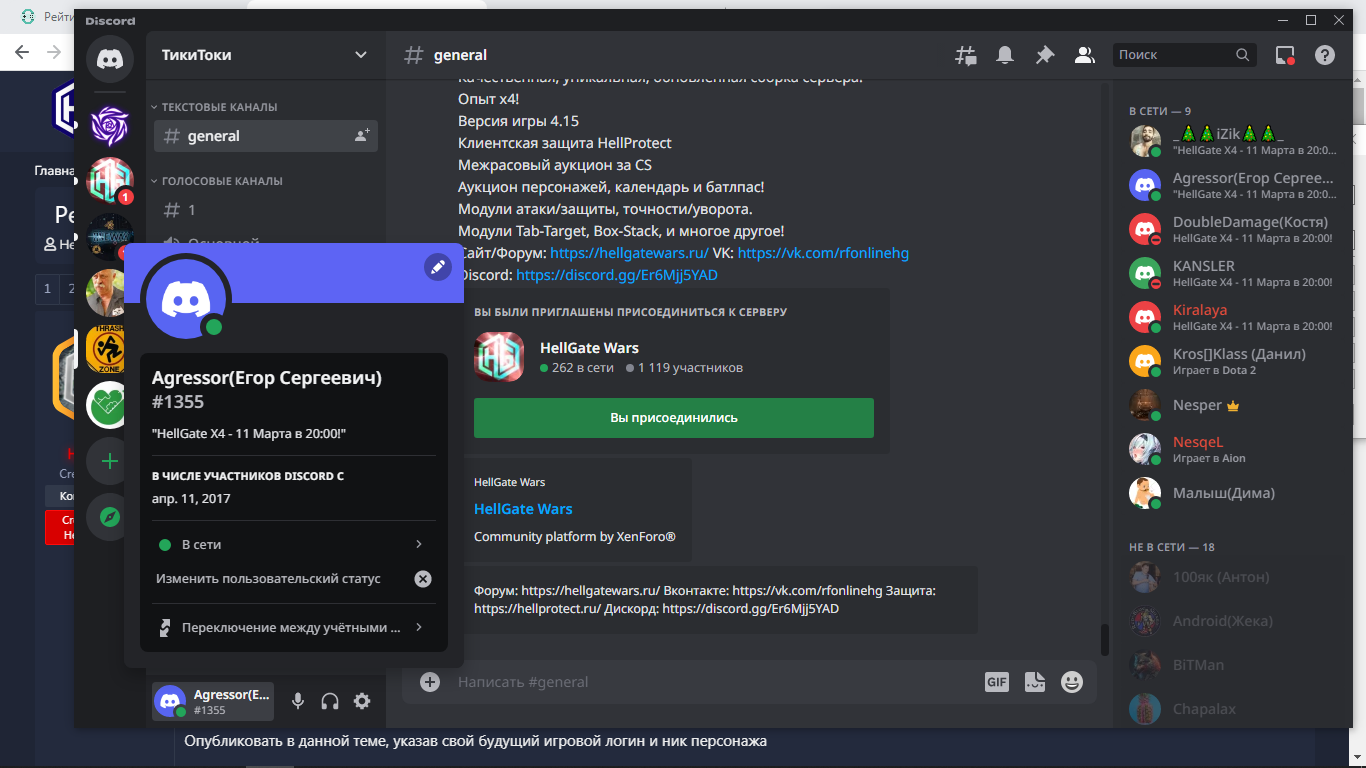This screenshot has height=768, width=1366.
Task: Add a server with the plus icon
Action: tap(110, 461)
